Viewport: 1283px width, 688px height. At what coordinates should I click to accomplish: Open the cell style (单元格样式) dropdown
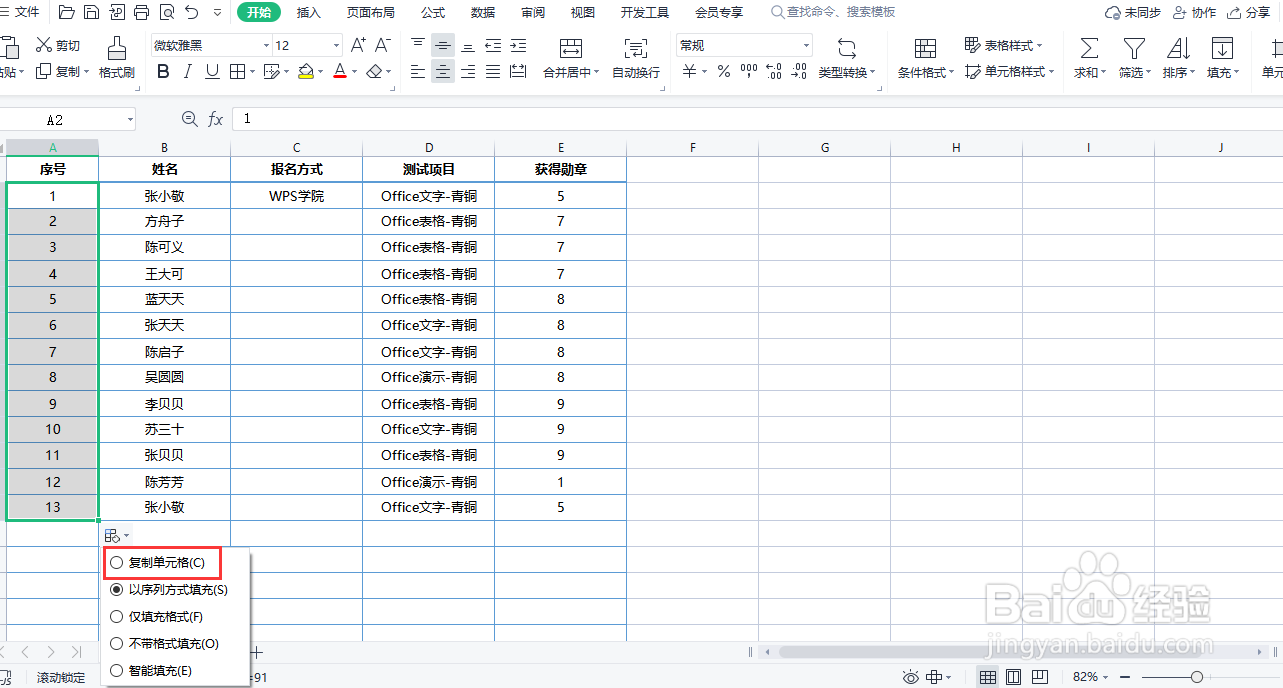(x=1009, y=72)
